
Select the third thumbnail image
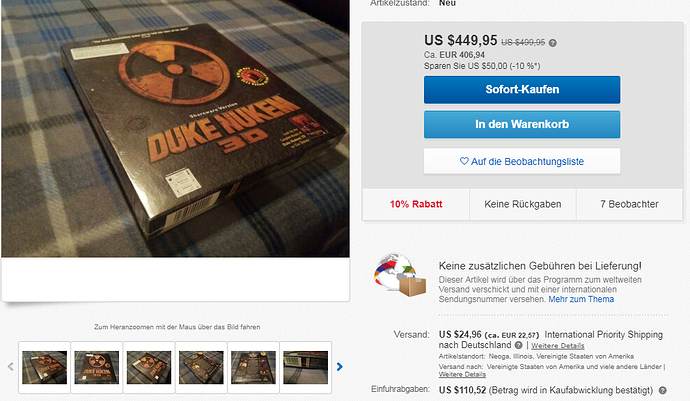tap(149, 367)
